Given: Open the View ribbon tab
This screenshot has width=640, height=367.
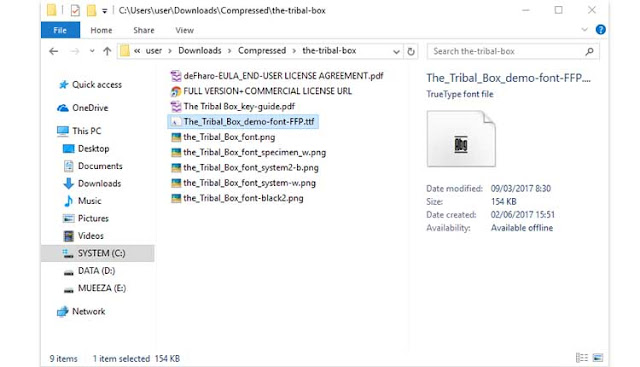Looking at the screenshot, I should [x=184, y=30].
